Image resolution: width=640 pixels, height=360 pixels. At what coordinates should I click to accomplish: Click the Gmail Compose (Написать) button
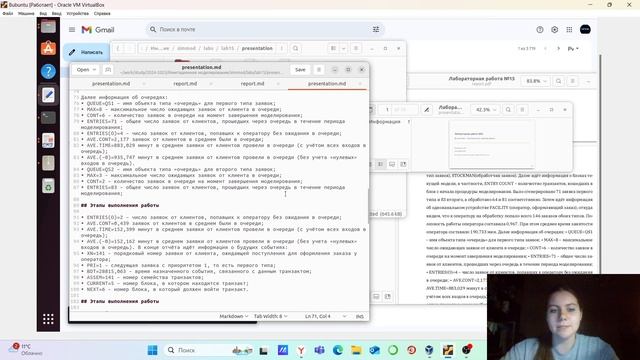(x=87, y=52)
